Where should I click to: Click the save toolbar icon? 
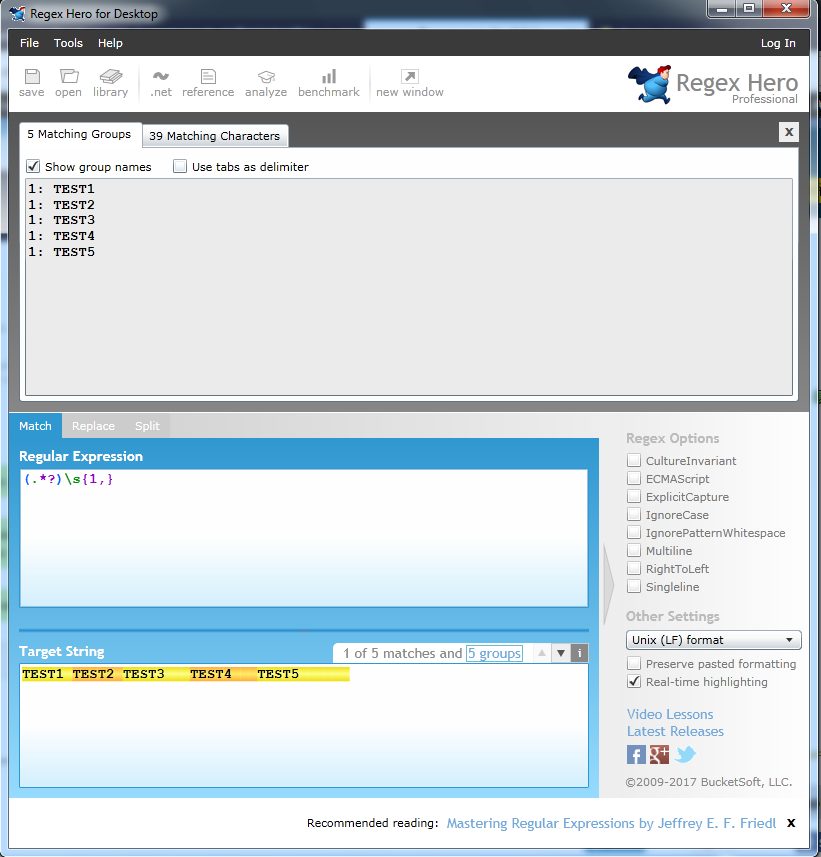tap(32, 83)
